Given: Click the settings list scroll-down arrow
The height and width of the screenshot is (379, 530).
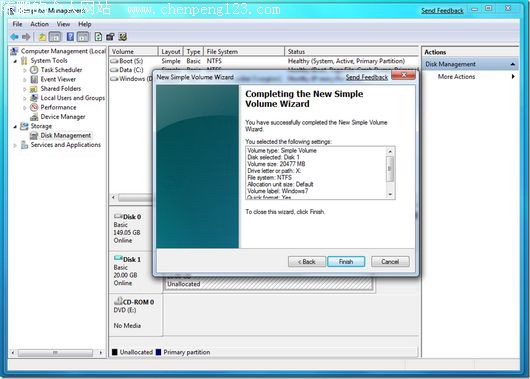Looking at the screenshot, I should tap(390, 194).
